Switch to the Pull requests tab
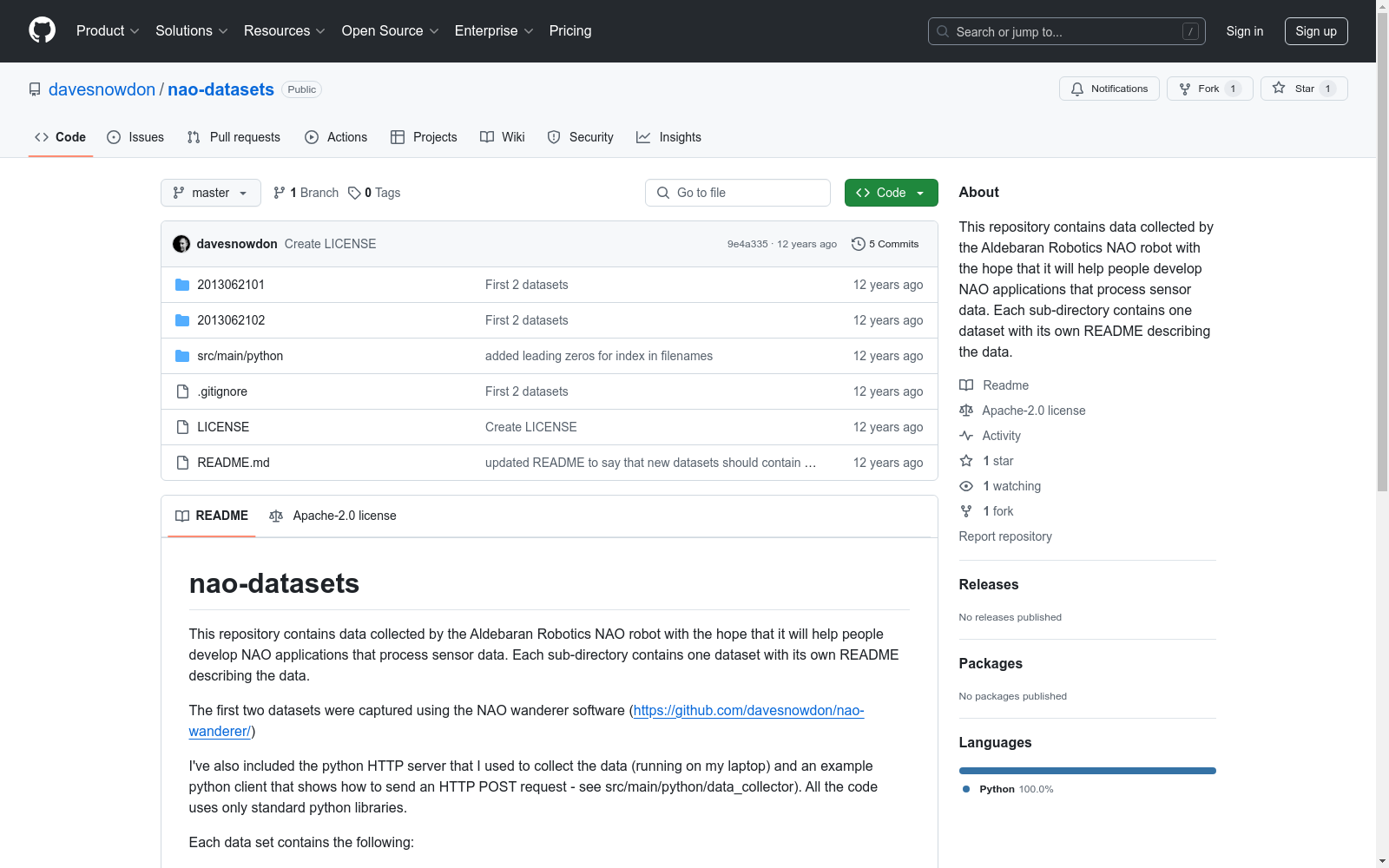 coord(234,137)
